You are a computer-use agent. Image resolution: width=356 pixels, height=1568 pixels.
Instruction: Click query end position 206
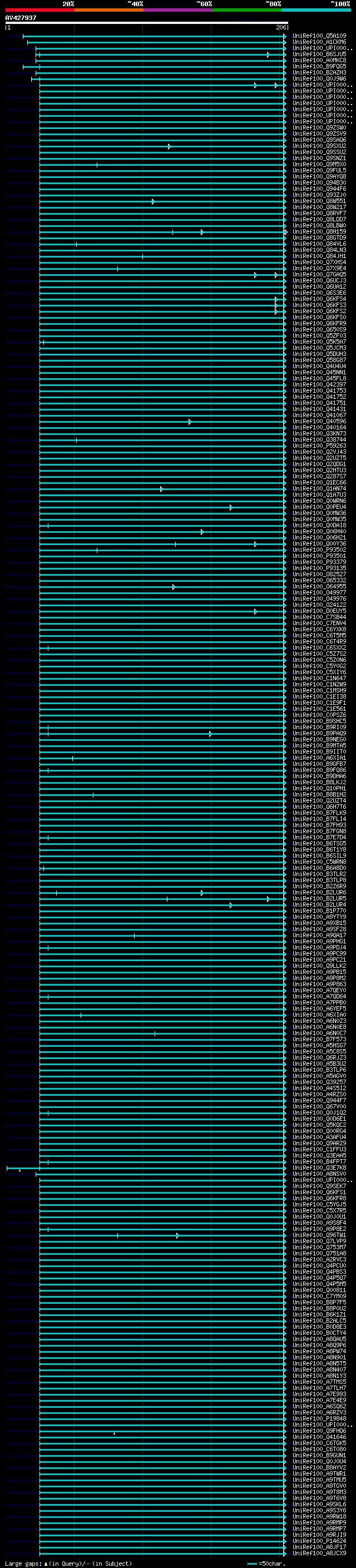[x=280, y=27]
